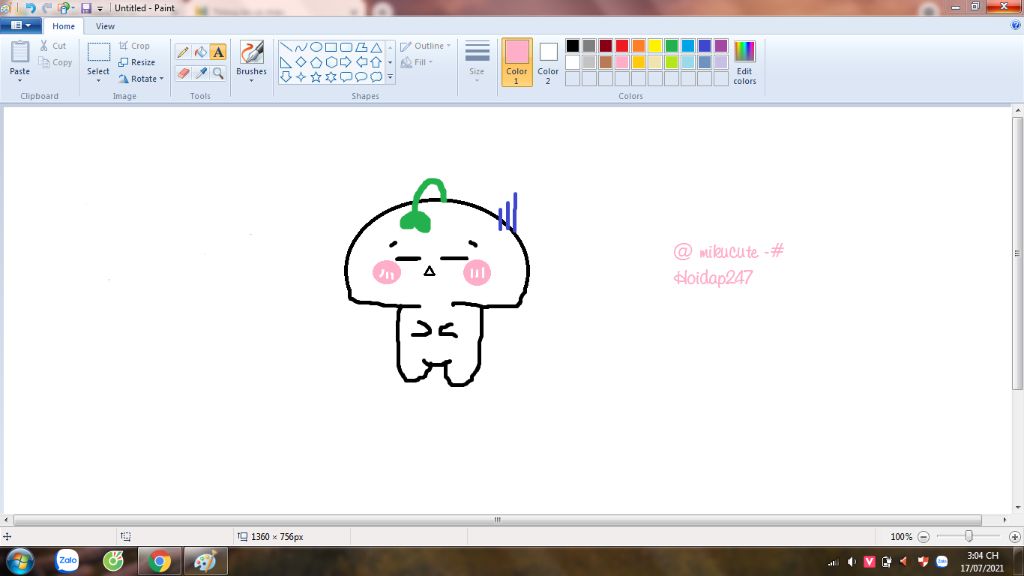Choose the Right triangle shape
The width and height of the screenshot is (1024, 576).
pyautogui.click(x=286, y=62)
